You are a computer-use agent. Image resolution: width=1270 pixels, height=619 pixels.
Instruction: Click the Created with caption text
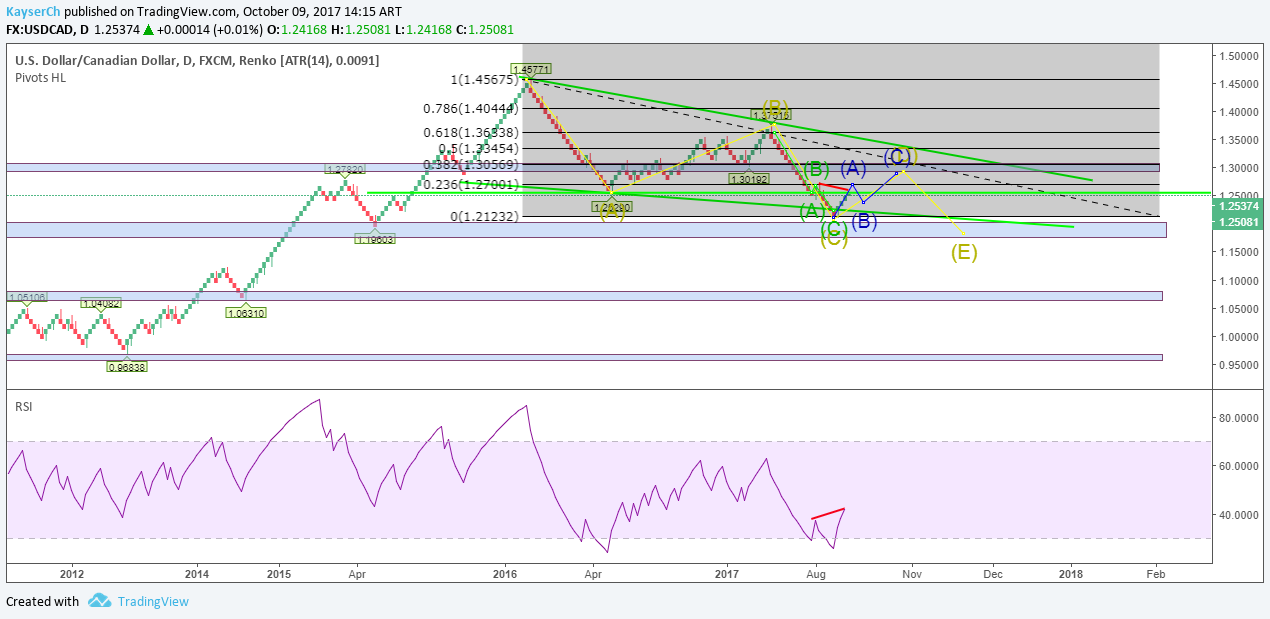(x=42, y=601)
